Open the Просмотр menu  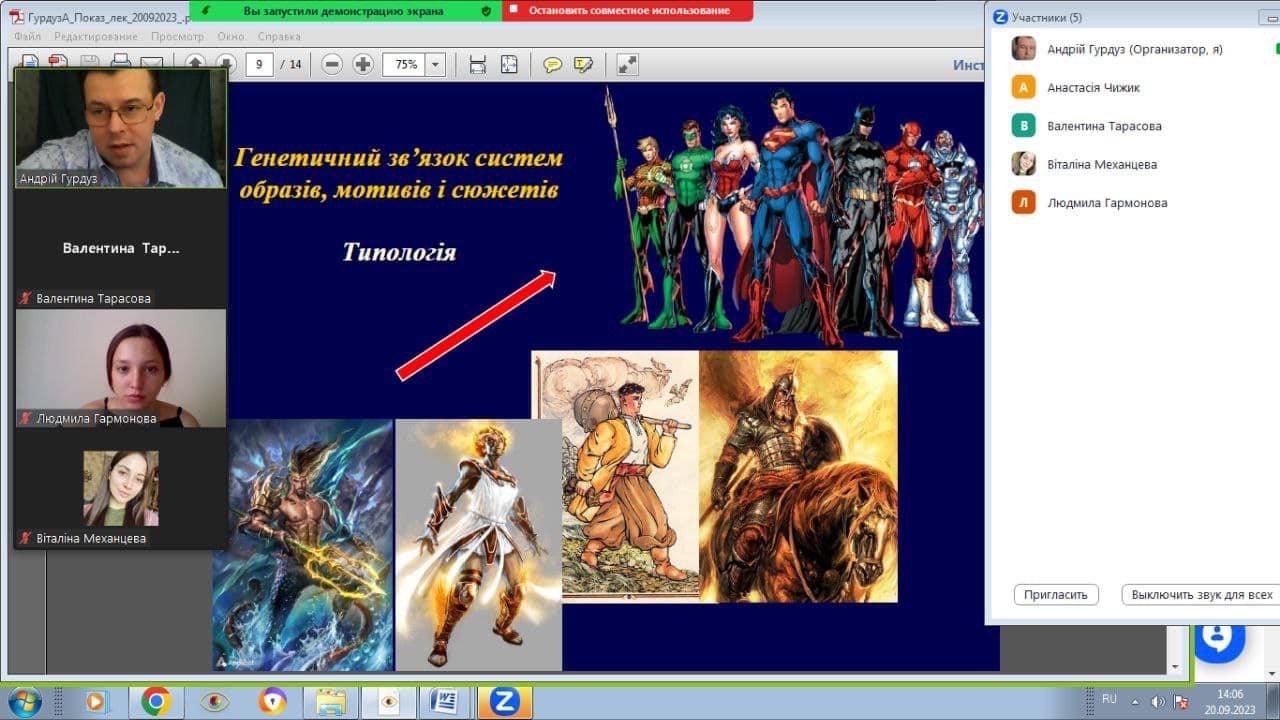pyautogui.click(x=177, y=37)
